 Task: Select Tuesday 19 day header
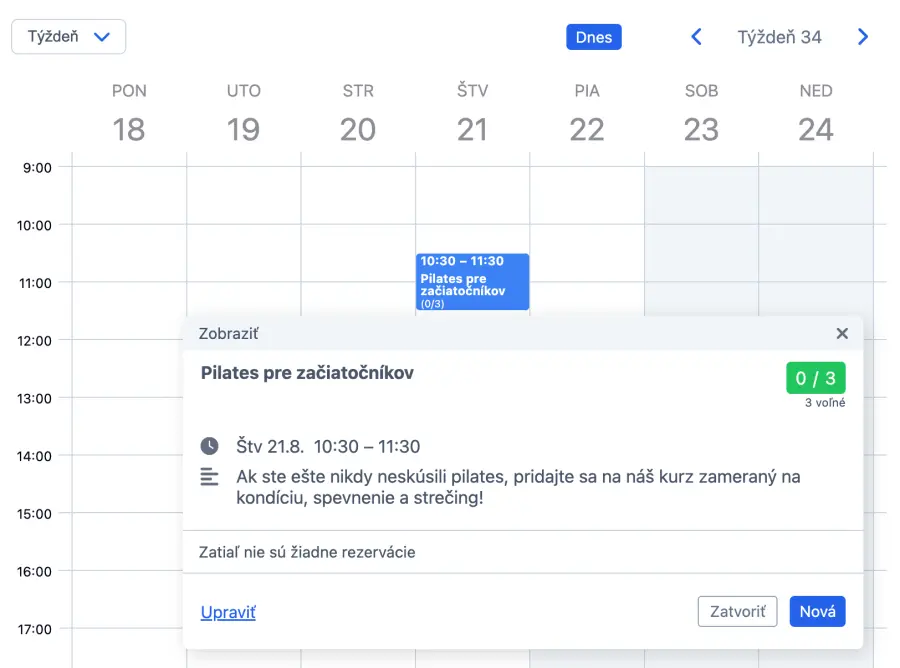243,113
